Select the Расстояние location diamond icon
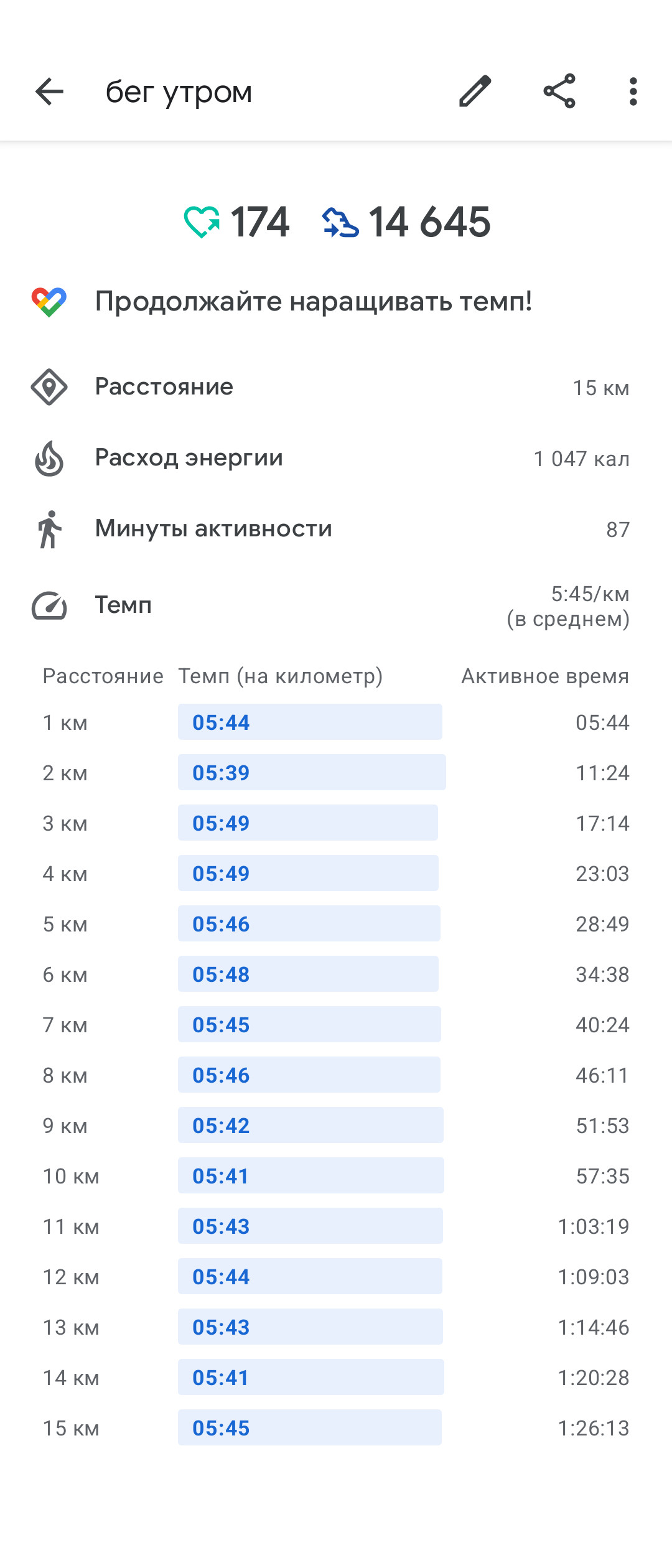 tap(49, 387)
